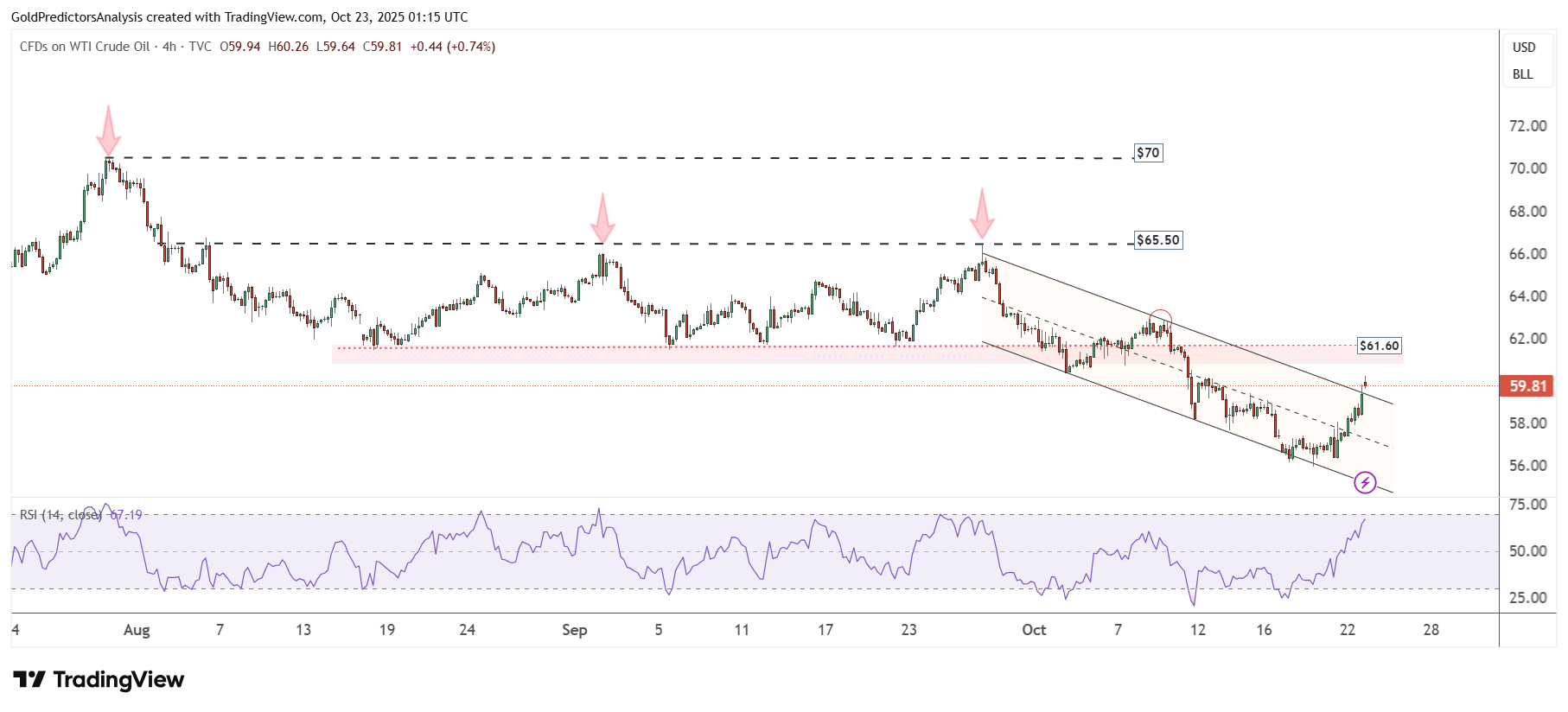
Task: Click the red circle marker on the channel
Action: [x=1161, y=319]
